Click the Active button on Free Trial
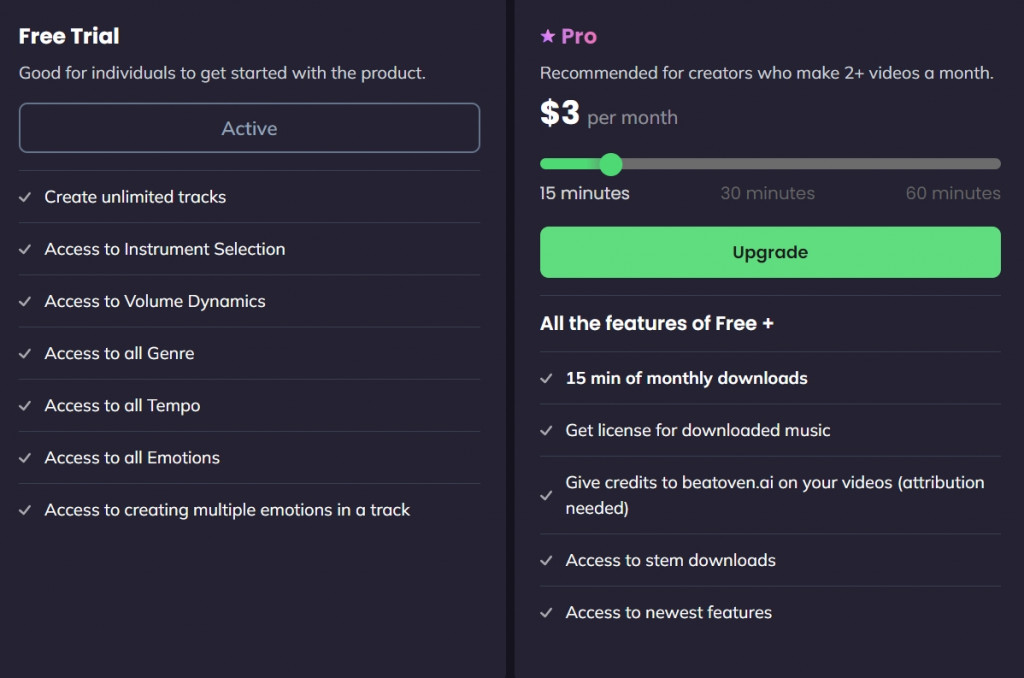Image resolution: width=1024 pixels, height=678 pixels. pos(249,128)
